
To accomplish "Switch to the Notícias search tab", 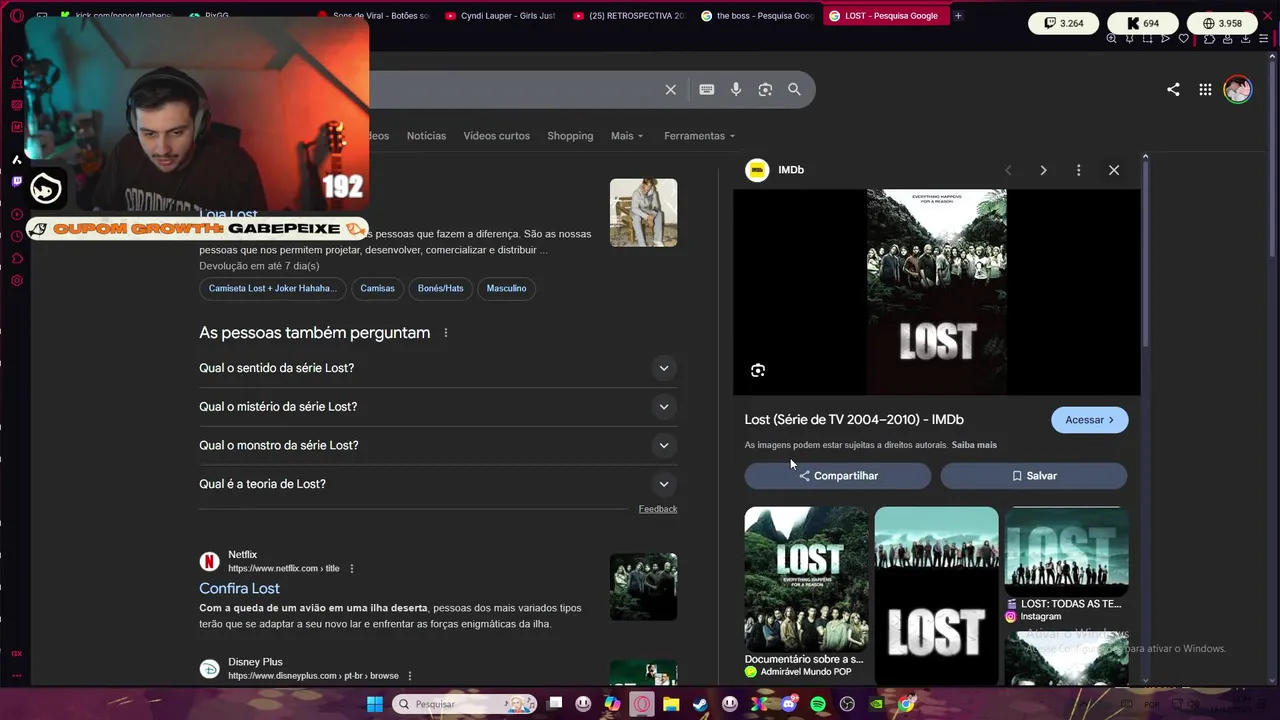I will point(426,136).
